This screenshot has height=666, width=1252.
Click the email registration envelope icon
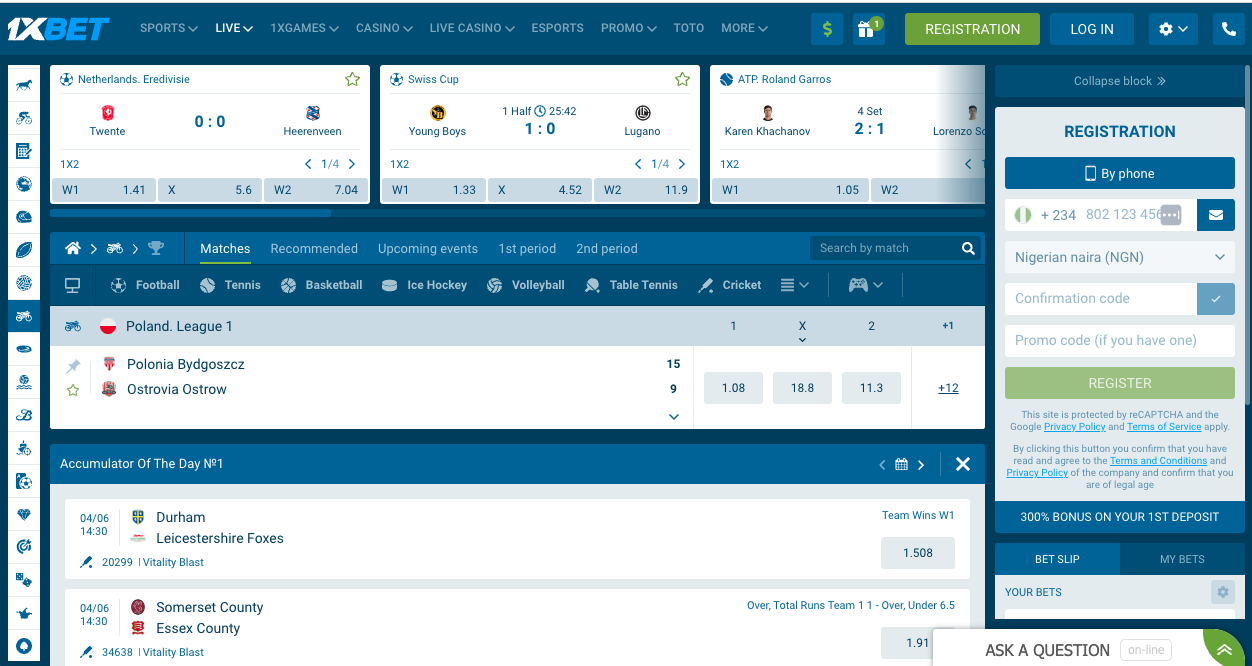point(1215,214)
